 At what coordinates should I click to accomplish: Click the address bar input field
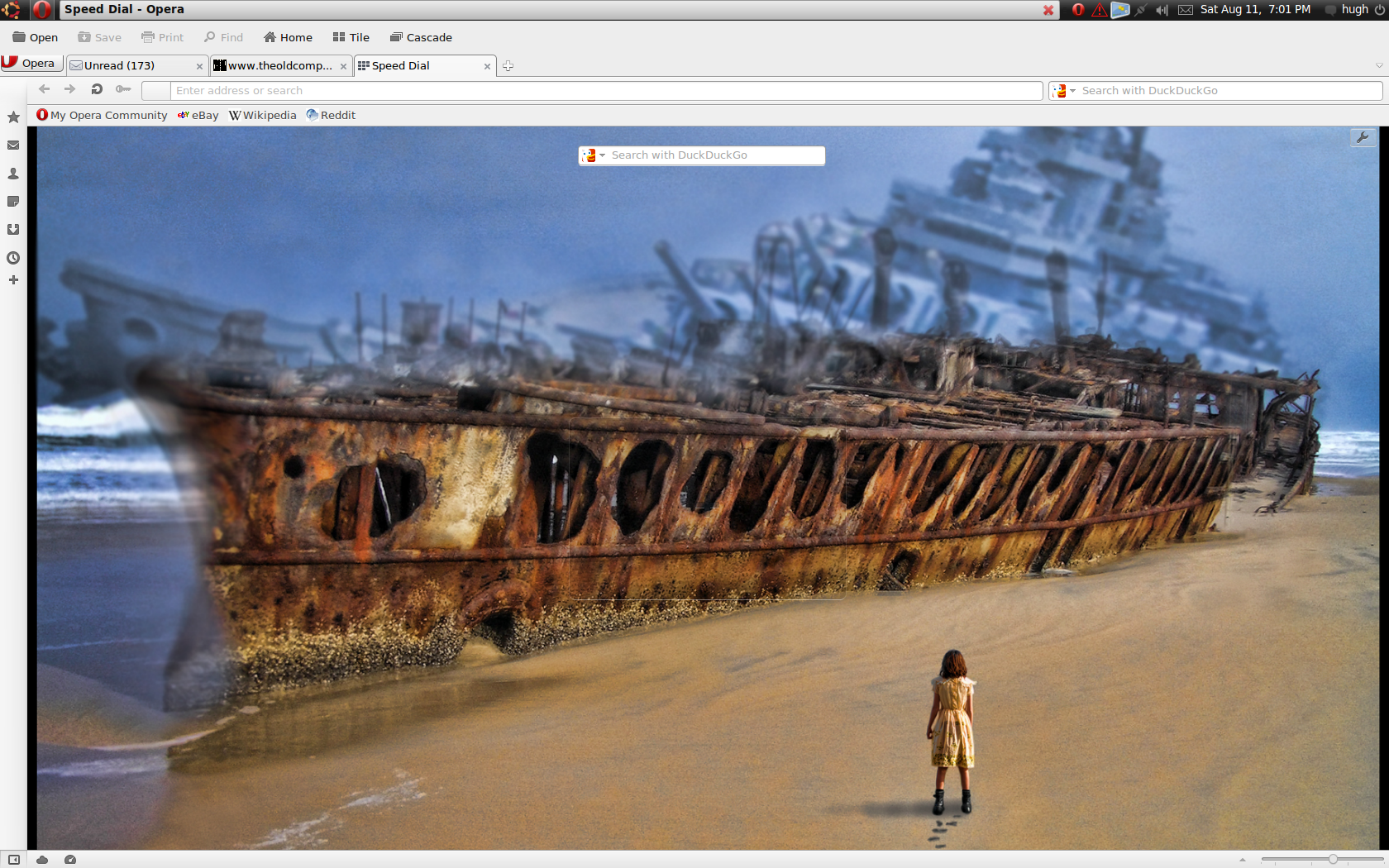coord(605,91)
